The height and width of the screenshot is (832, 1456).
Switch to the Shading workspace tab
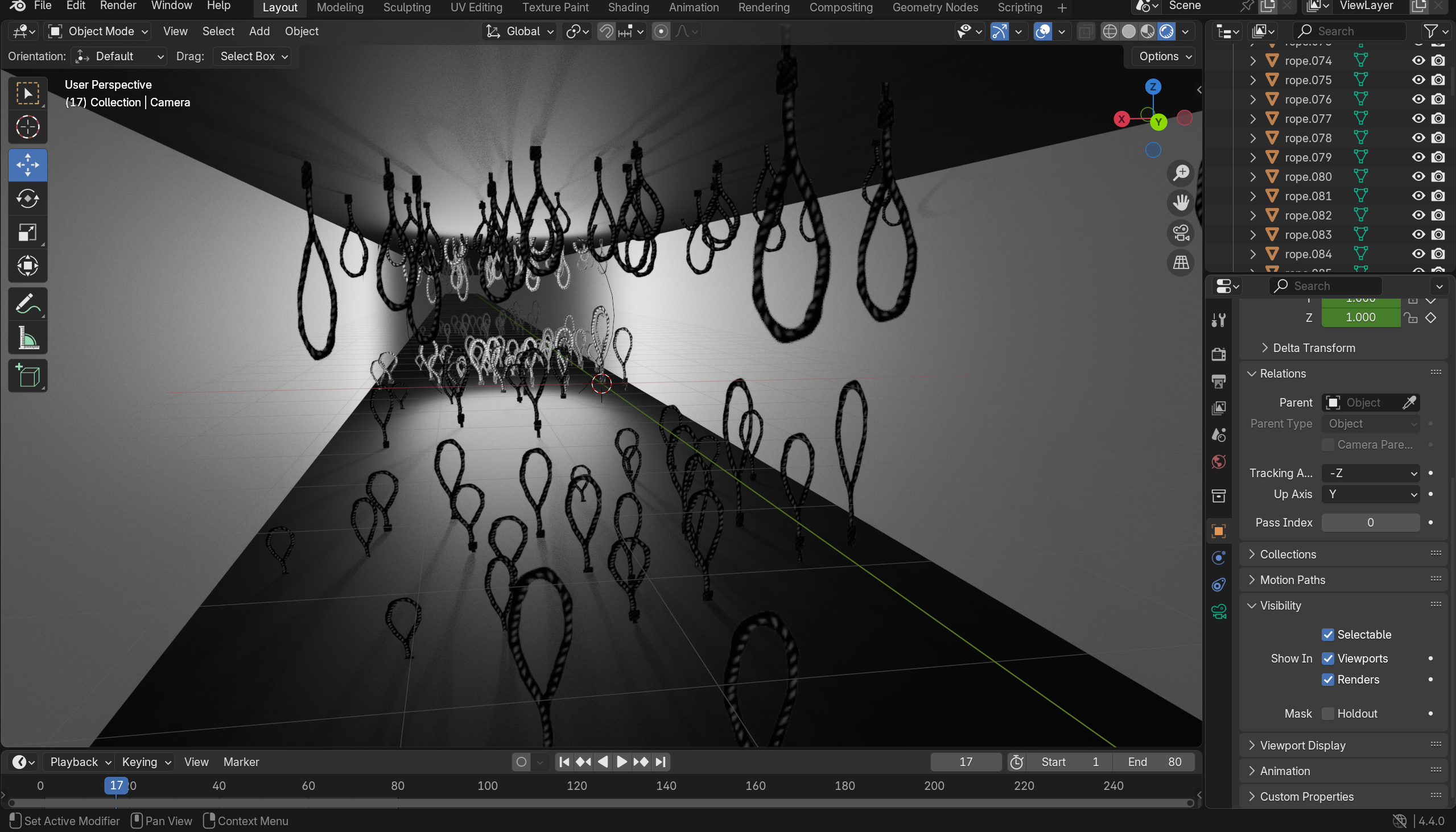pyautogui.click(x=628, y=7)
